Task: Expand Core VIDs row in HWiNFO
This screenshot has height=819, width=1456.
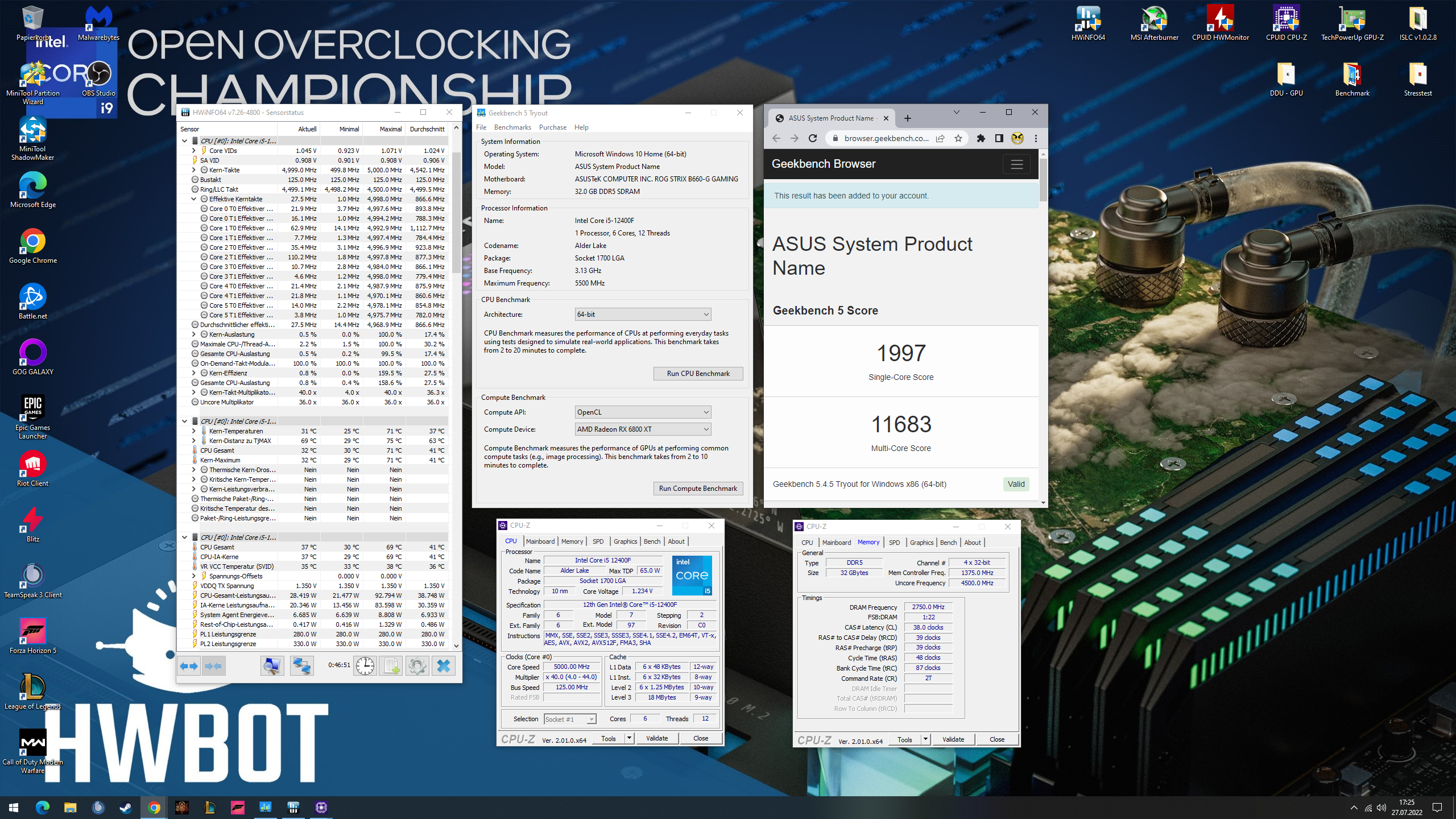Action: 194,151
